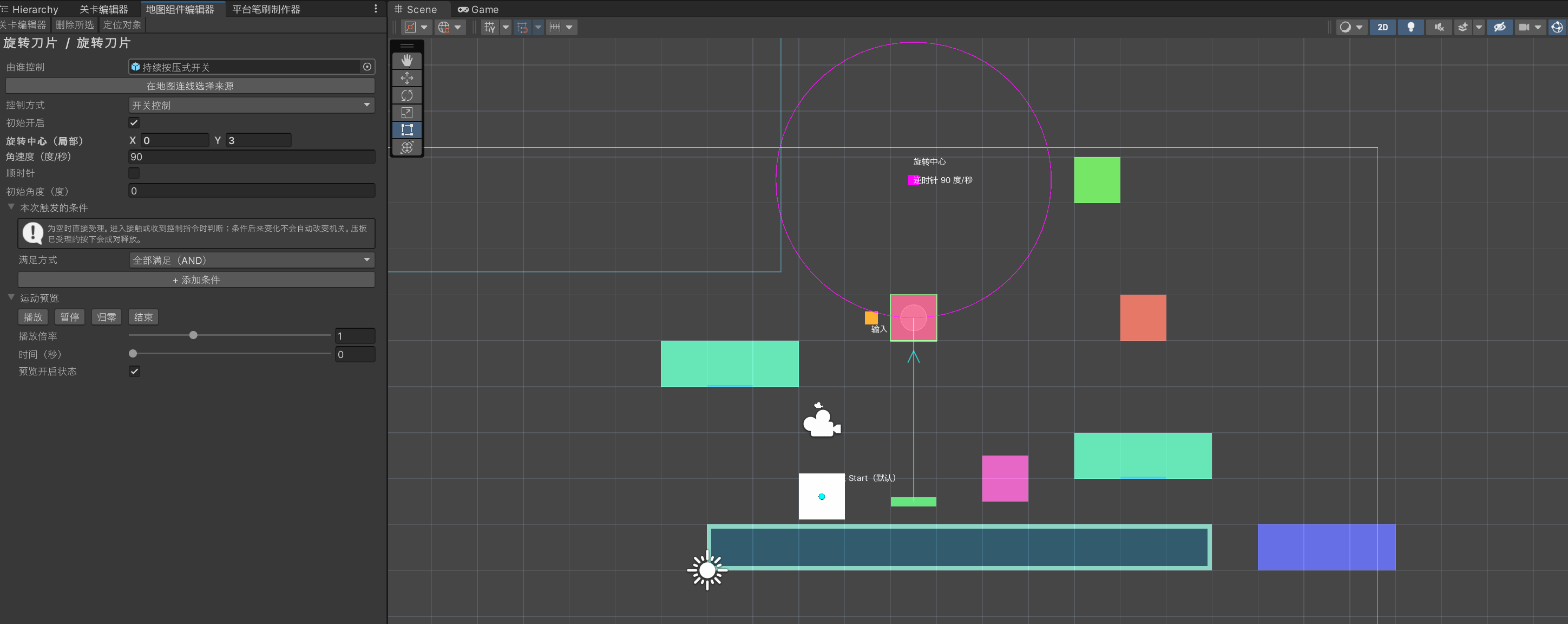The width and height of the screenshot is (1568, 624).
Task: Click the 添加条件 button
Action: point(196,279)
